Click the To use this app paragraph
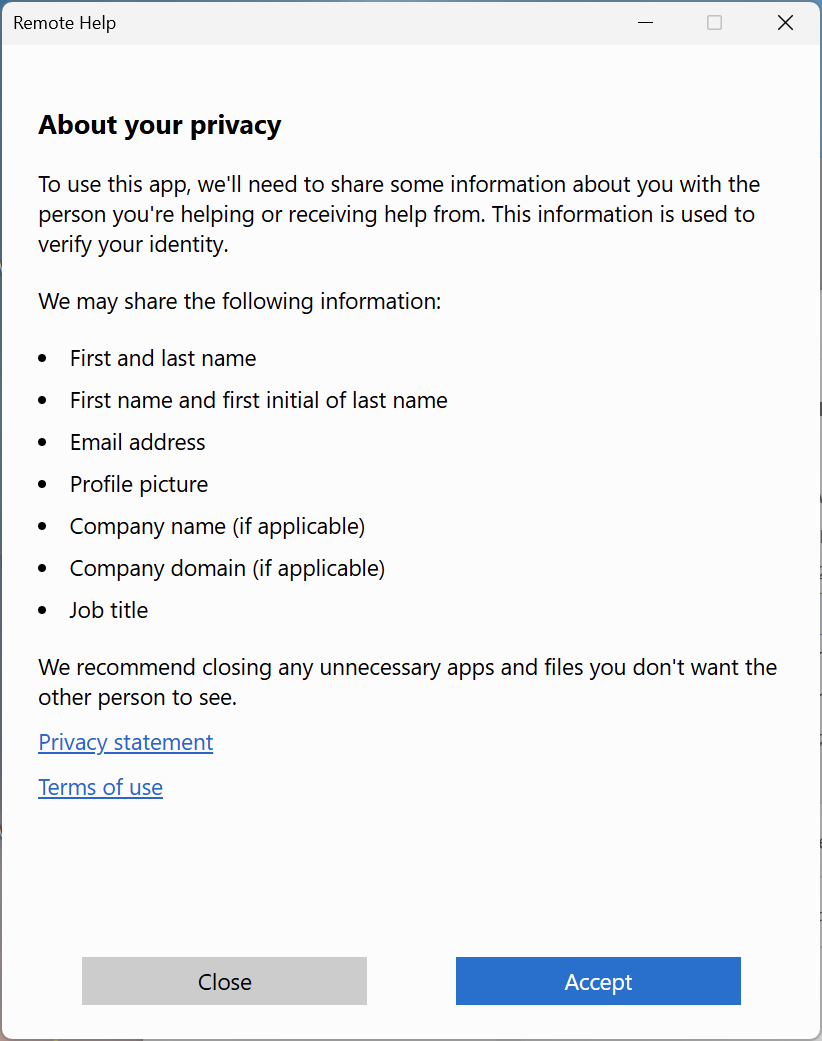 click(399, 214)
